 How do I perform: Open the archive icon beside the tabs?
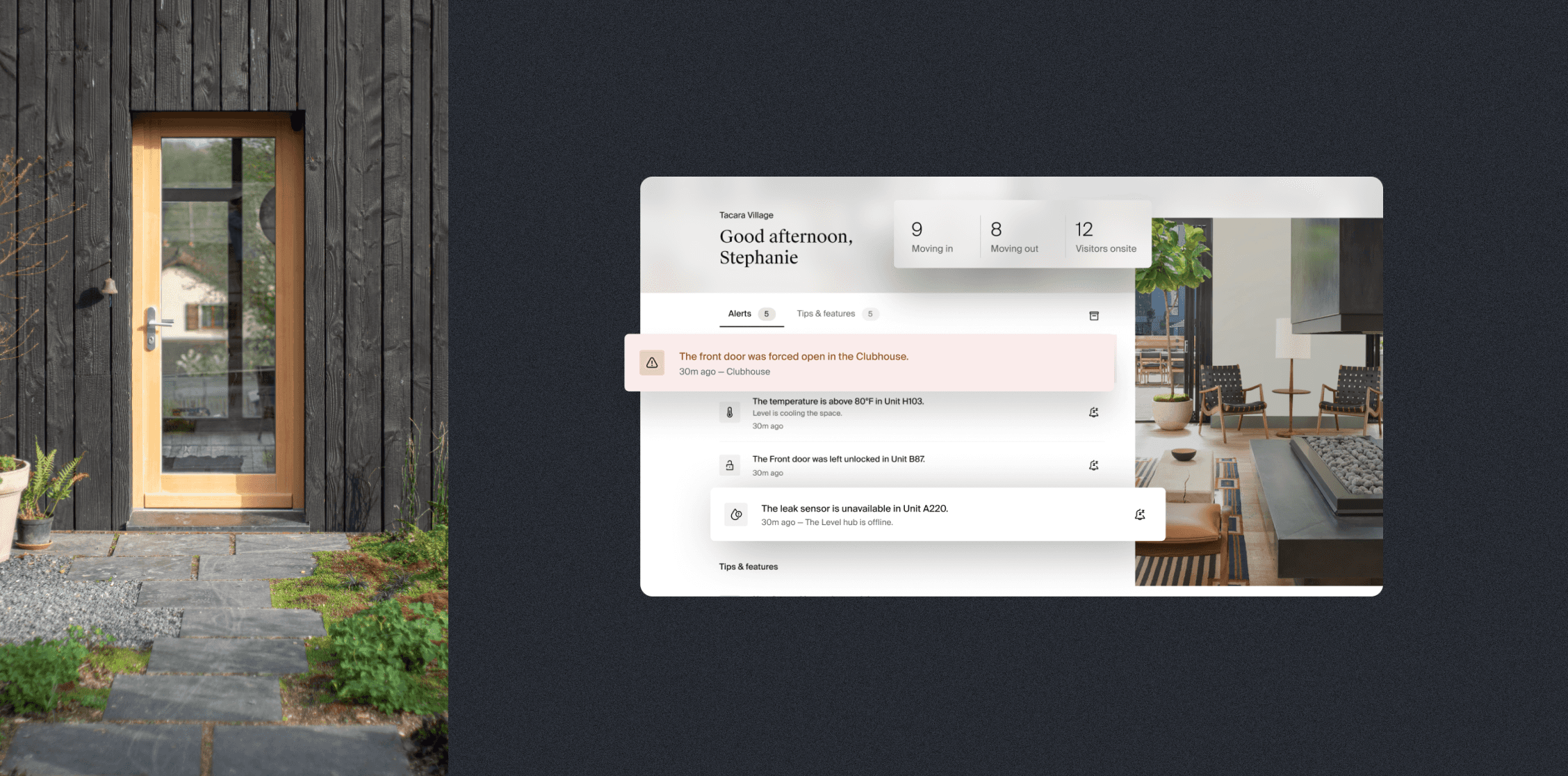[x=1093, y=316]
